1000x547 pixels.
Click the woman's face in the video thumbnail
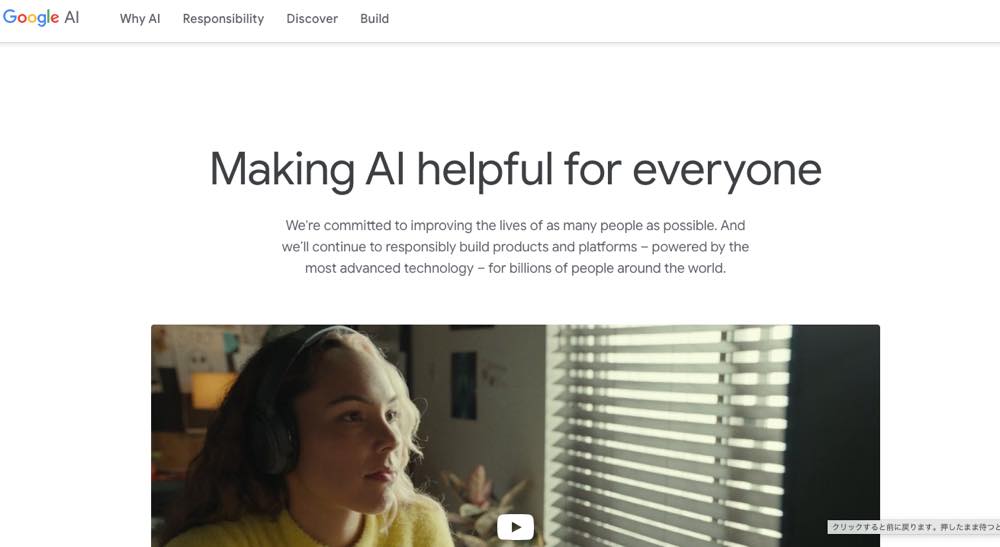(x=364, y=434)
